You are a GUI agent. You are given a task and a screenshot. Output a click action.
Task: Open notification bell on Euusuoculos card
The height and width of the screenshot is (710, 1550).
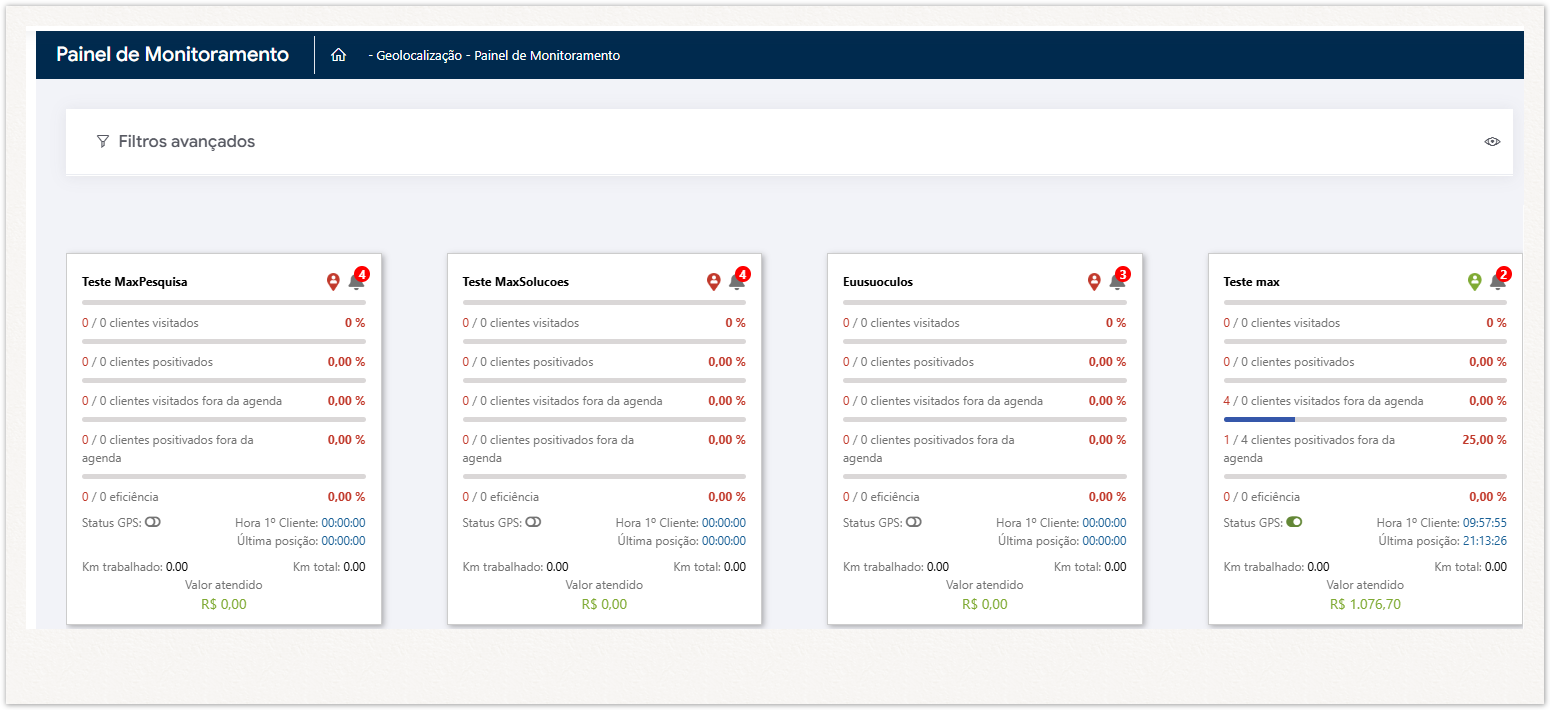pyautogui.click(x=1117, y=283)
